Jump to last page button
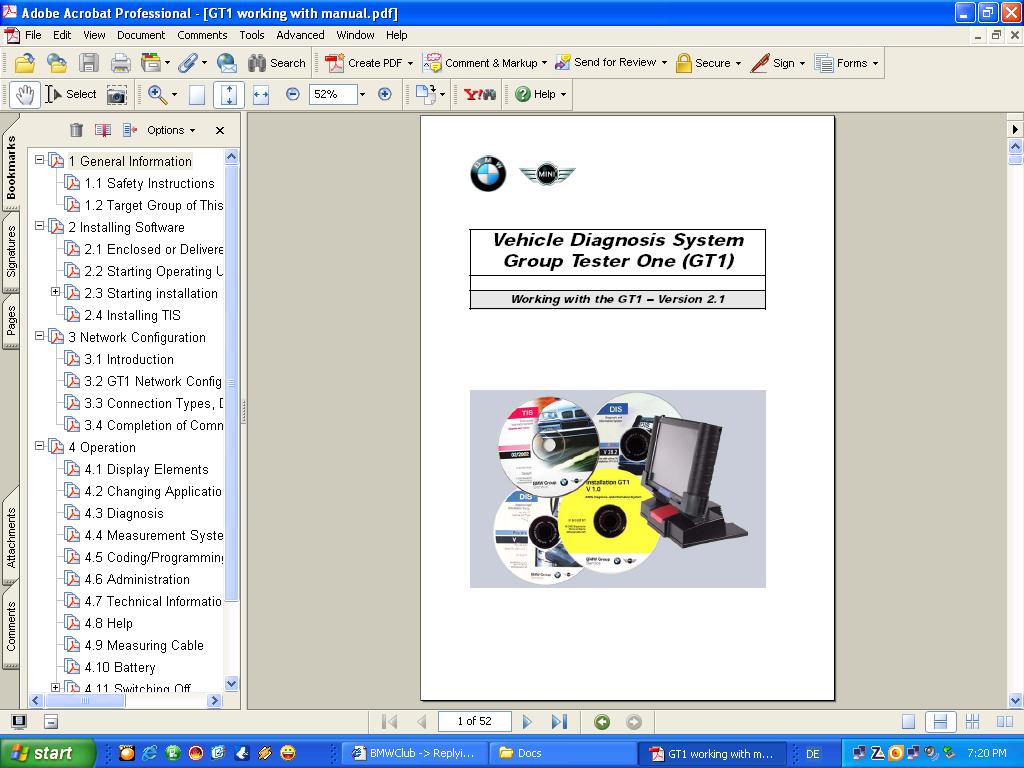Screen dimensions: 1024x768 point(559,722)
